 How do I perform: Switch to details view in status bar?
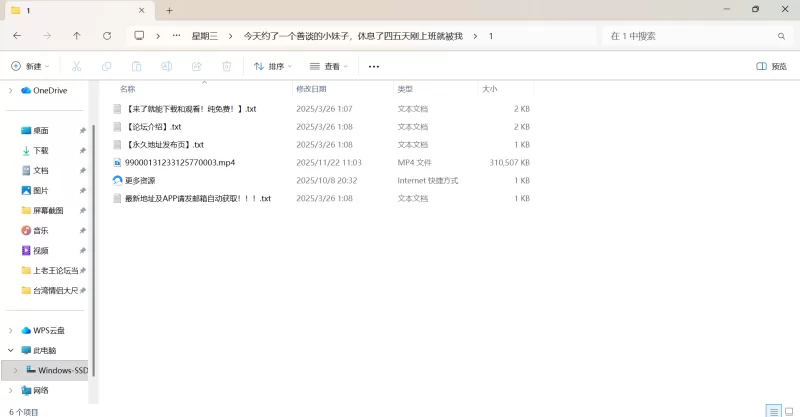tap(773, 410)
